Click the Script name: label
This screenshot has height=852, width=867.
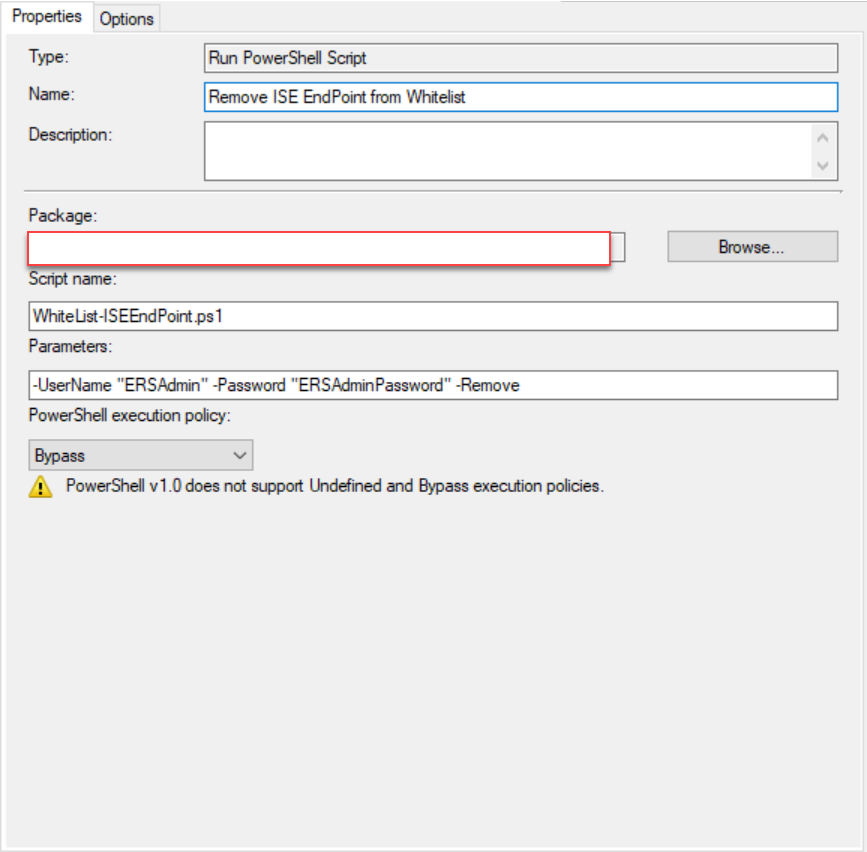pos(72,279)
